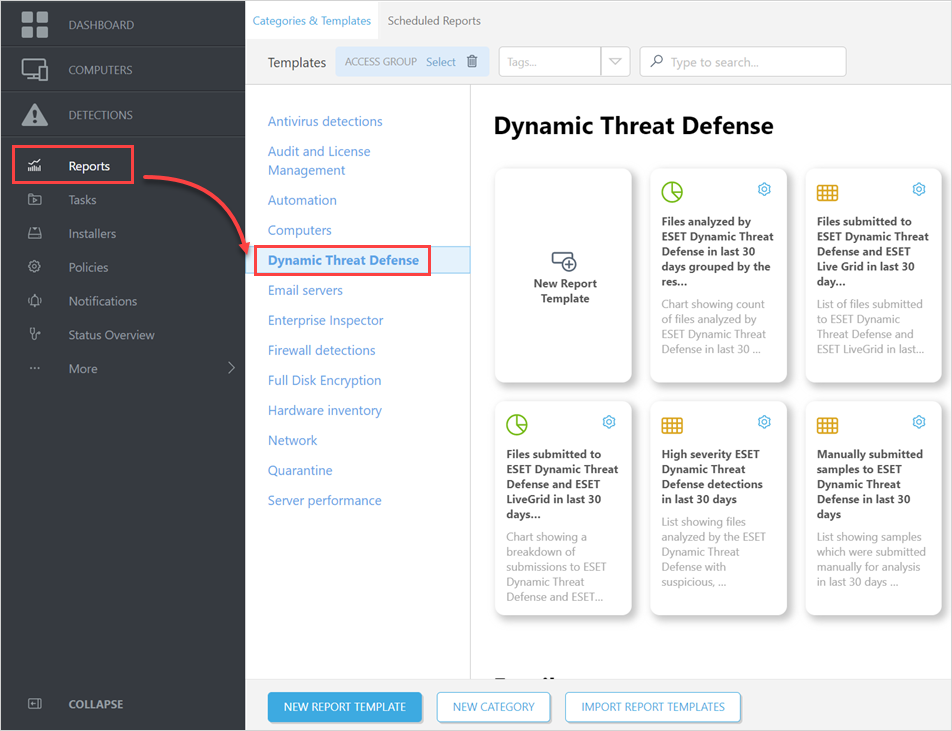Click the Type to search field
This screenshot has height=731, width=952.
(x=743, y=61)
